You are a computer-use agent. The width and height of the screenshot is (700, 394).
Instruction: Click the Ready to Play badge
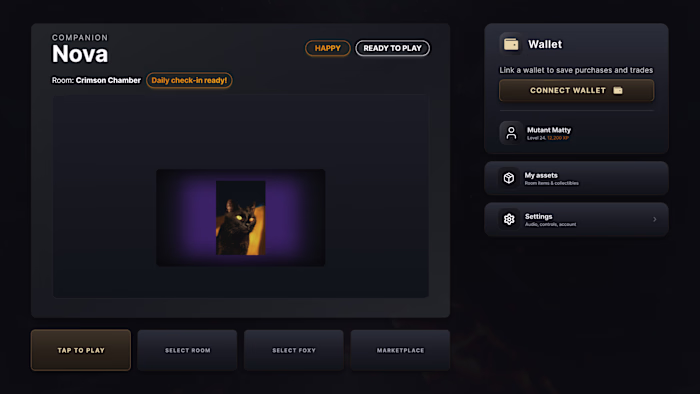click(392, 48)
